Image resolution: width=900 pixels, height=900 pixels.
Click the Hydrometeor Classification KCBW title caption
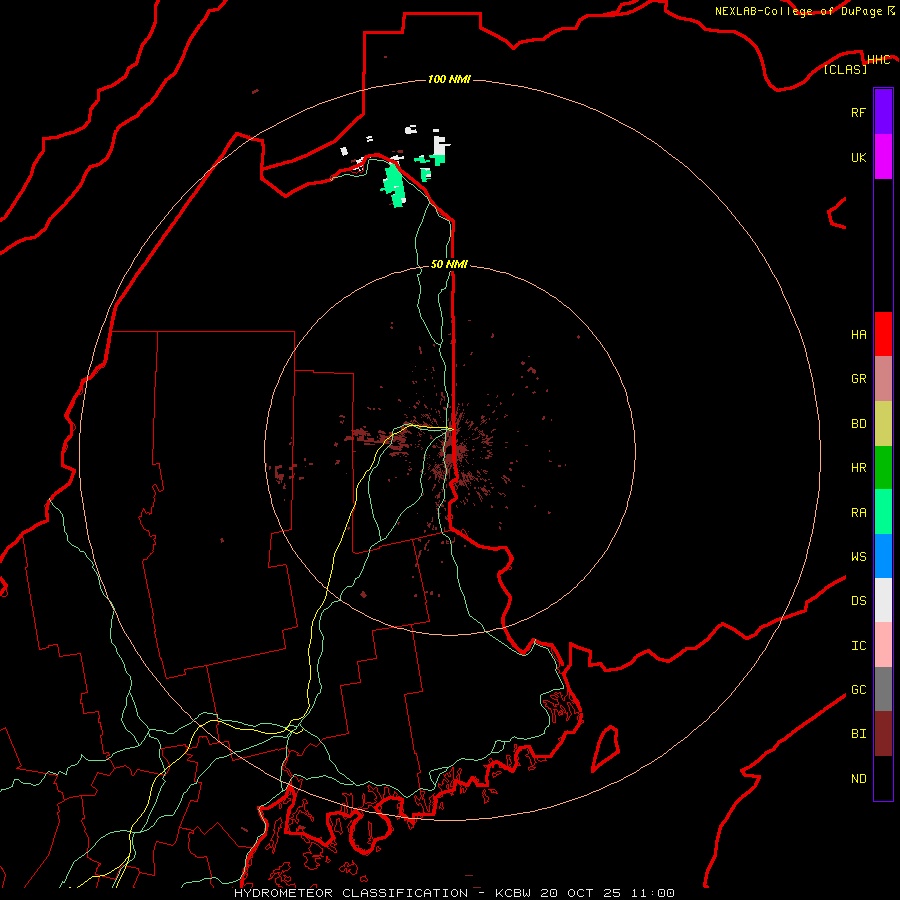tap(454, 893)
